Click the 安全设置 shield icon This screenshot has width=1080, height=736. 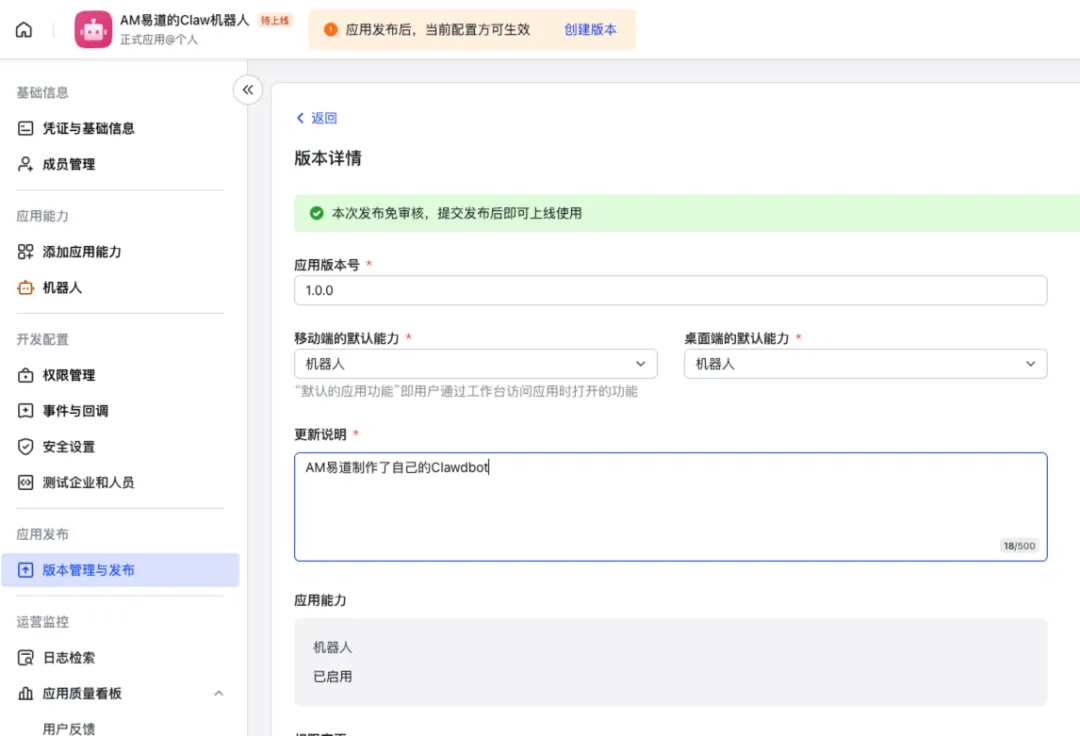coord(26,447)
